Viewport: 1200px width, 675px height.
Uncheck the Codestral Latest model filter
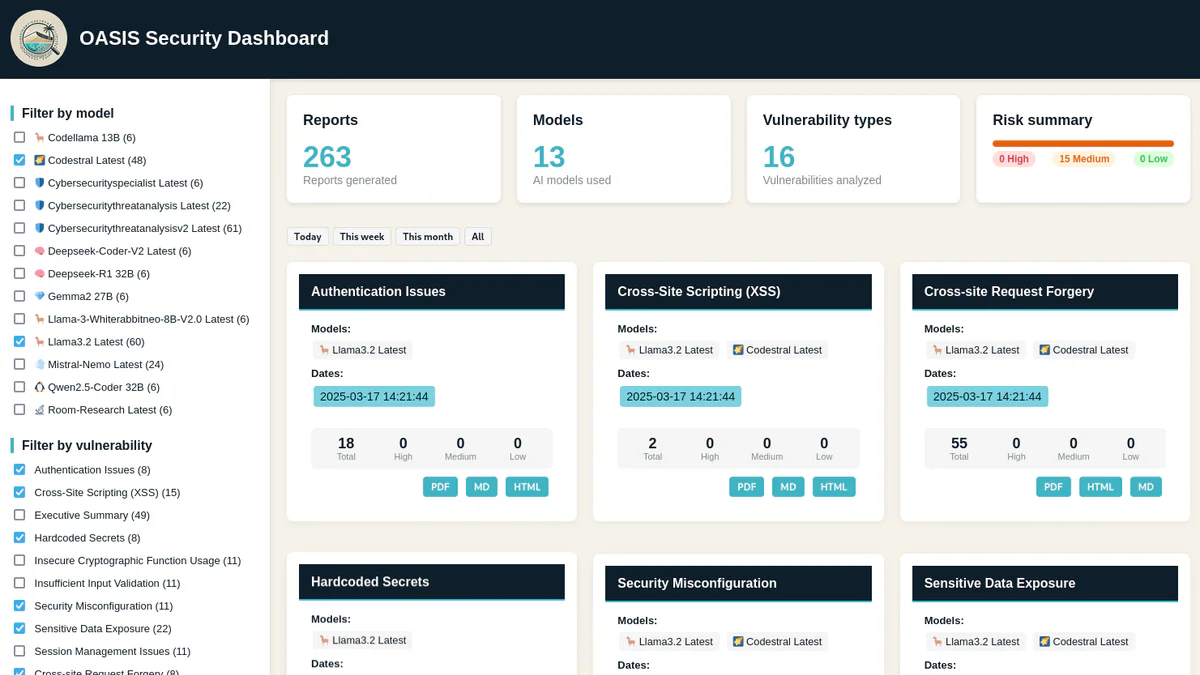(17, 159)
